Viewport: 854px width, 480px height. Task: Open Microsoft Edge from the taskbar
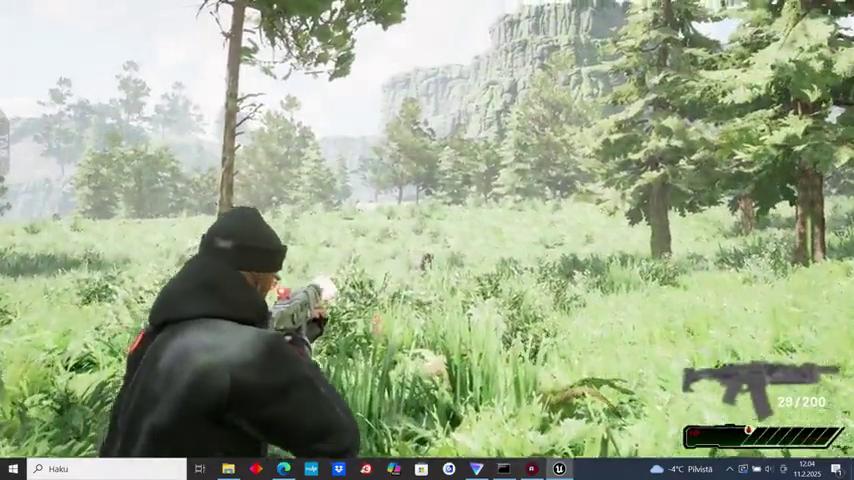(x=284, y=469)
